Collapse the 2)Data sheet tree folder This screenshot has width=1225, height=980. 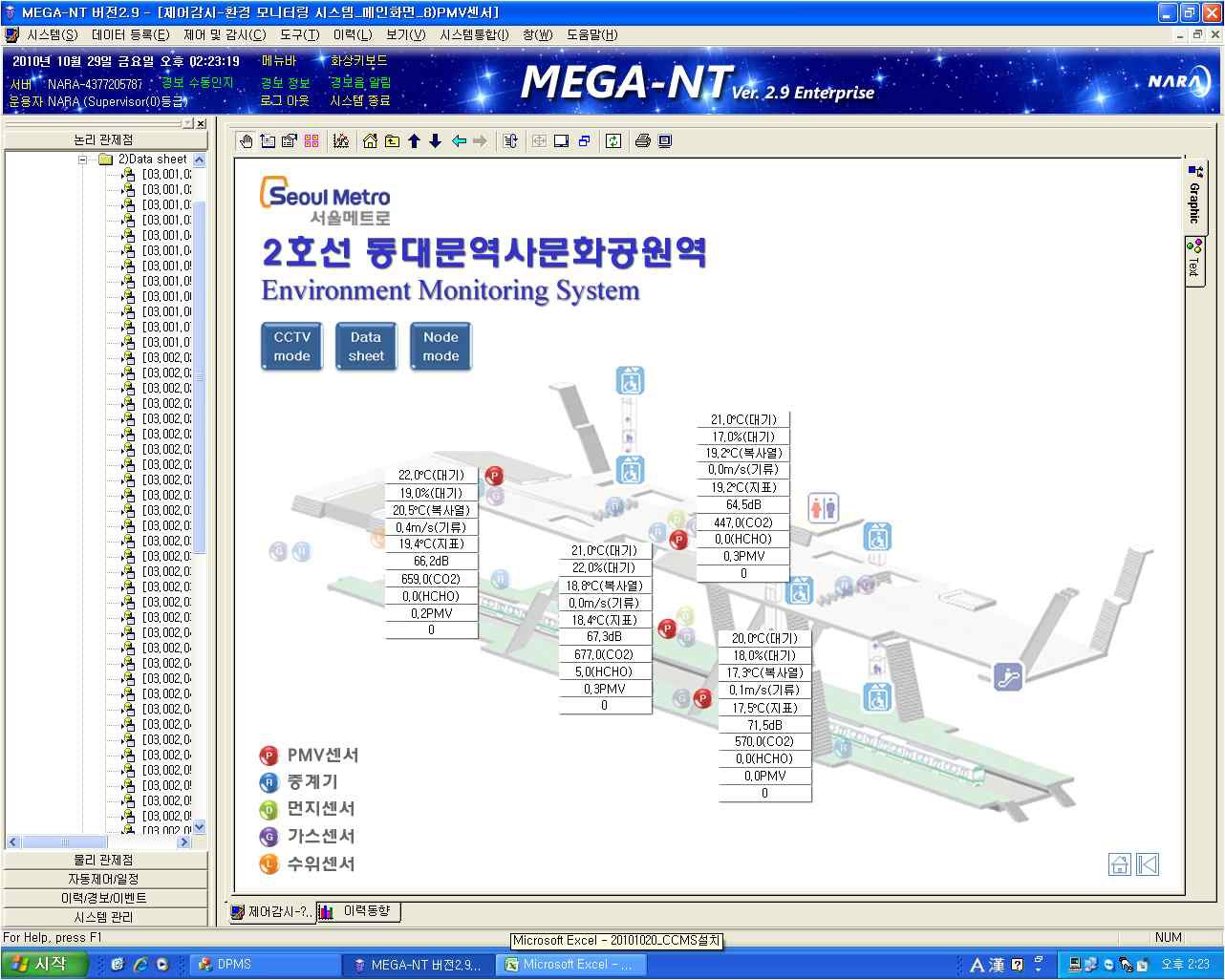(84, 160)
